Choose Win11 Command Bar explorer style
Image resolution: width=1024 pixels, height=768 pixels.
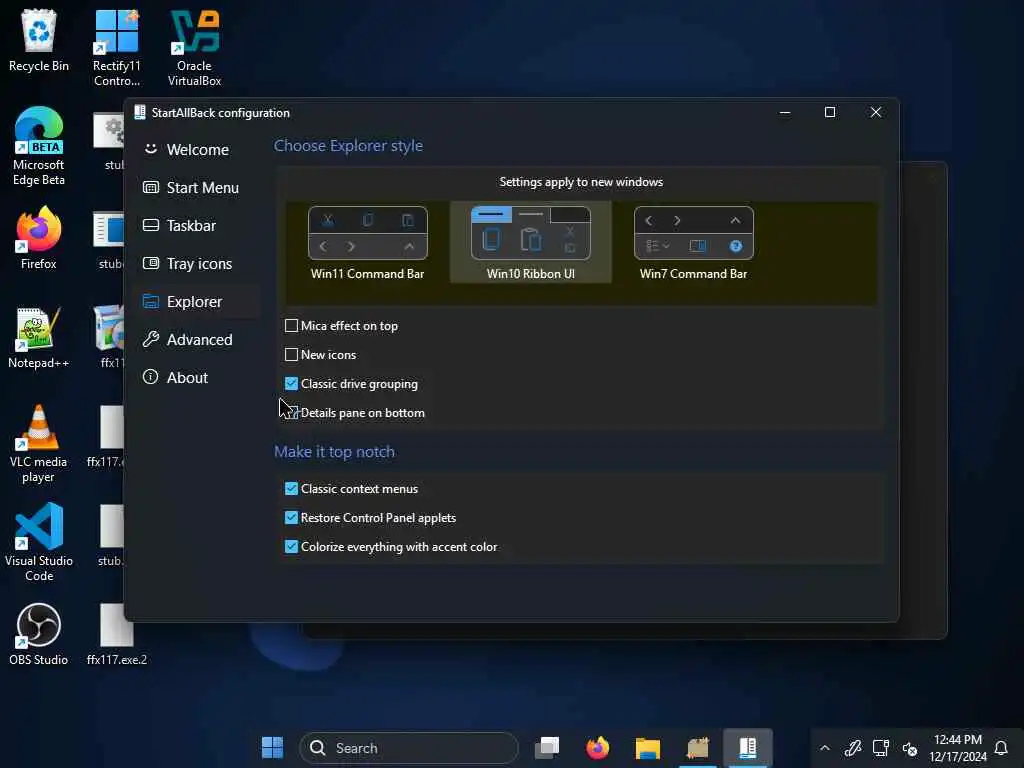click(x=368, y=243)
